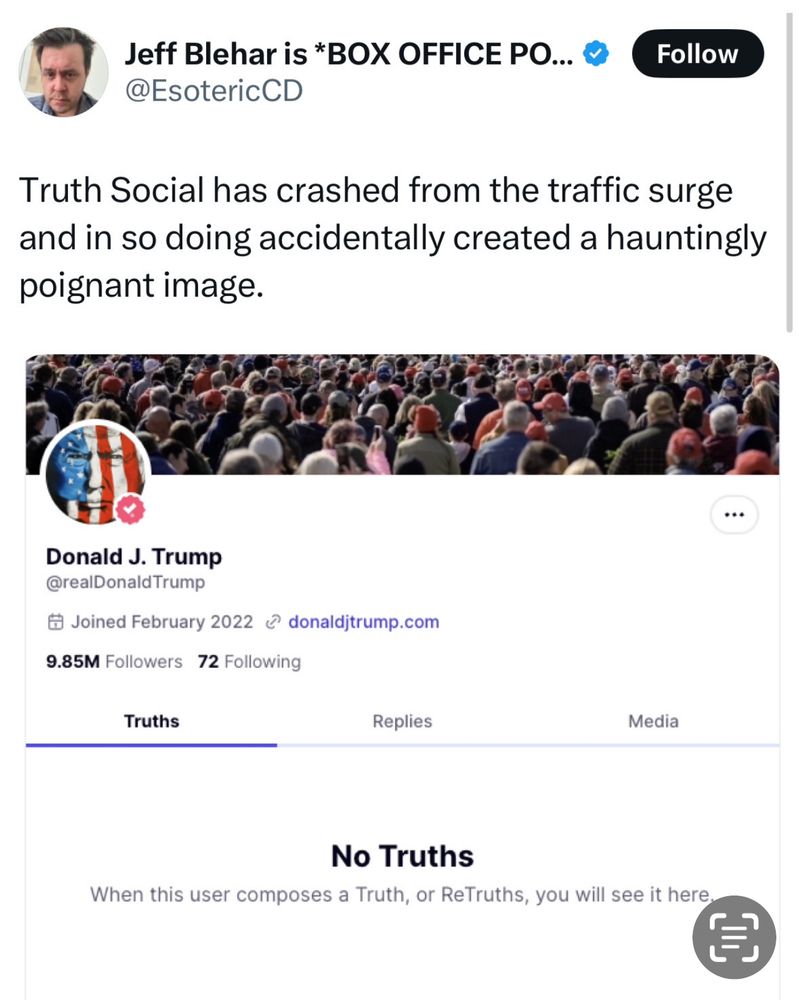The image size is (799, 1000).
Task: Expand options for the embedded Truth Social profile
Action: point(734,514)
